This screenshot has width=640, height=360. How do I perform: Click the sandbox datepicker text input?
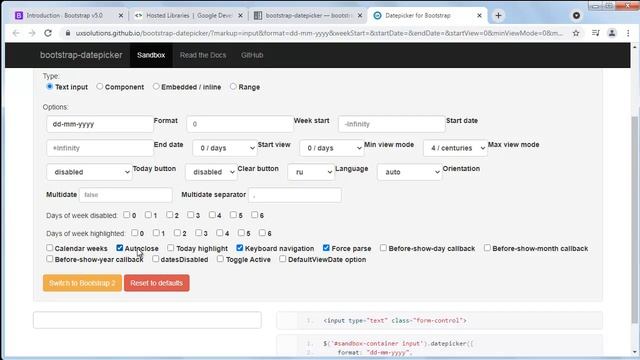[147, 320]
